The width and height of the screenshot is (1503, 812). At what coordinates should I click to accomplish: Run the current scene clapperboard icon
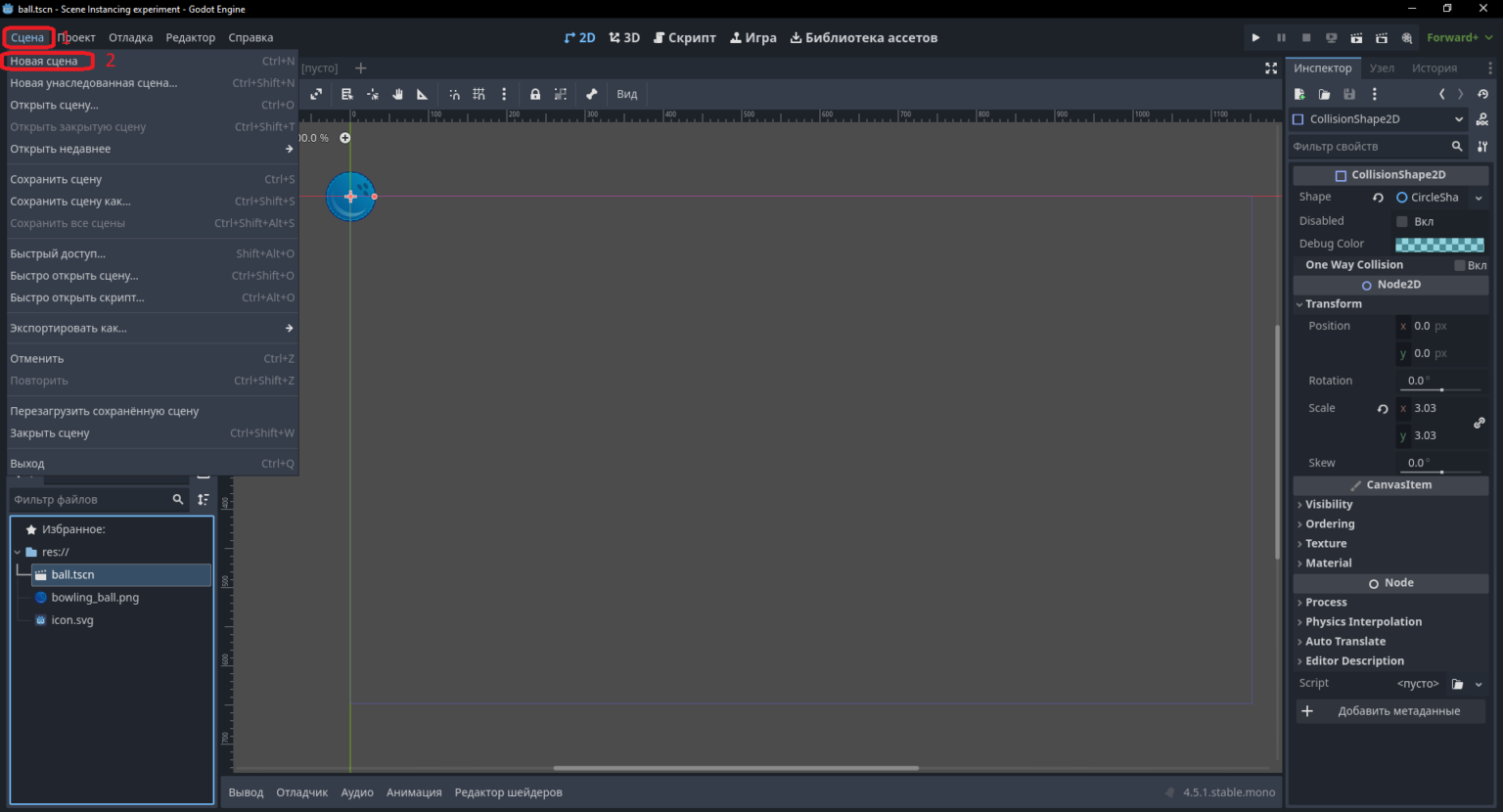coord(1356,37)
